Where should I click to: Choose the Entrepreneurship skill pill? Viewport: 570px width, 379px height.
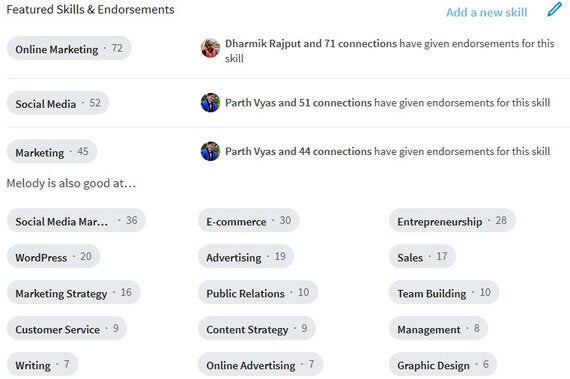click(452, 221)
